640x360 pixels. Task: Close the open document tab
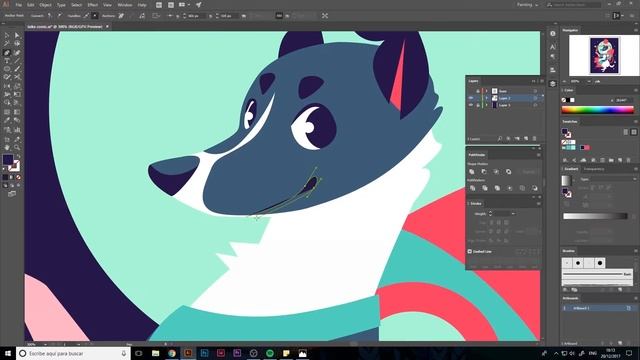(x=107, y=27)
